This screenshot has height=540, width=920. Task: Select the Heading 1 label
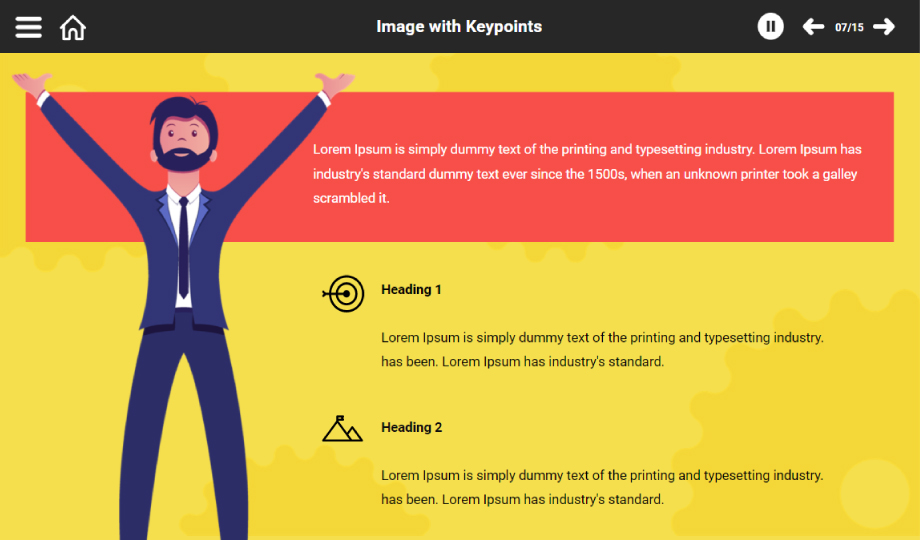[411, 289]
